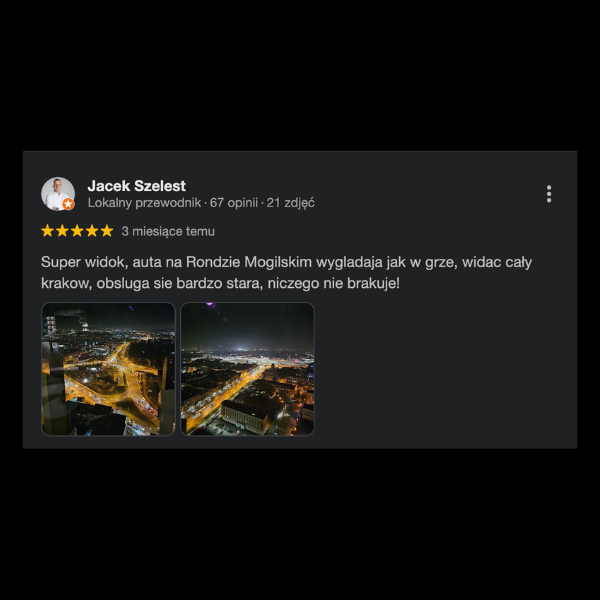Screen dimensions: 600x600
Task: Click the orange Local Guide badge on the avatar
Action: 68,204
